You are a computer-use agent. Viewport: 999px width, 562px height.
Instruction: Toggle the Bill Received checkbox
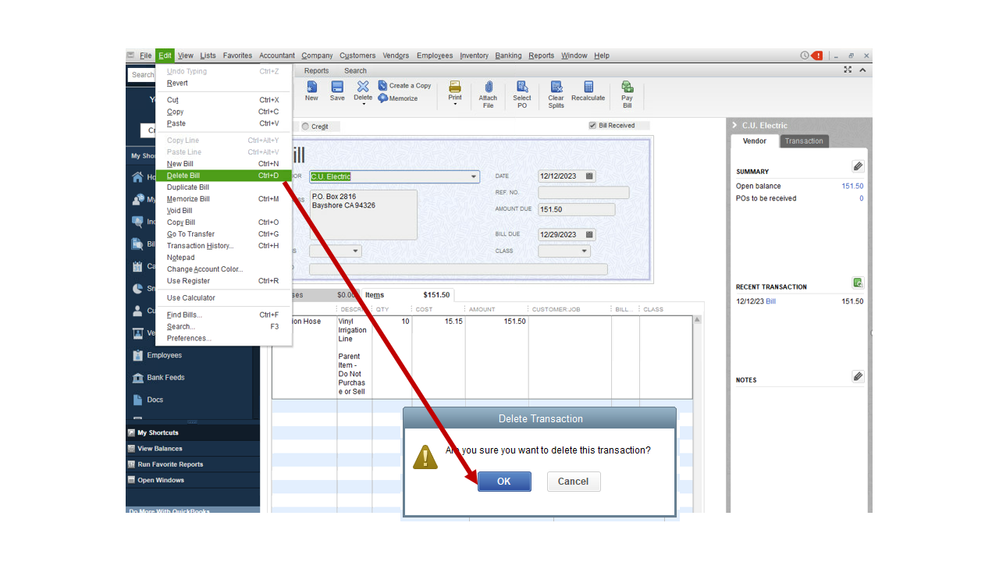pyautogui.click(x=593, y=126)
